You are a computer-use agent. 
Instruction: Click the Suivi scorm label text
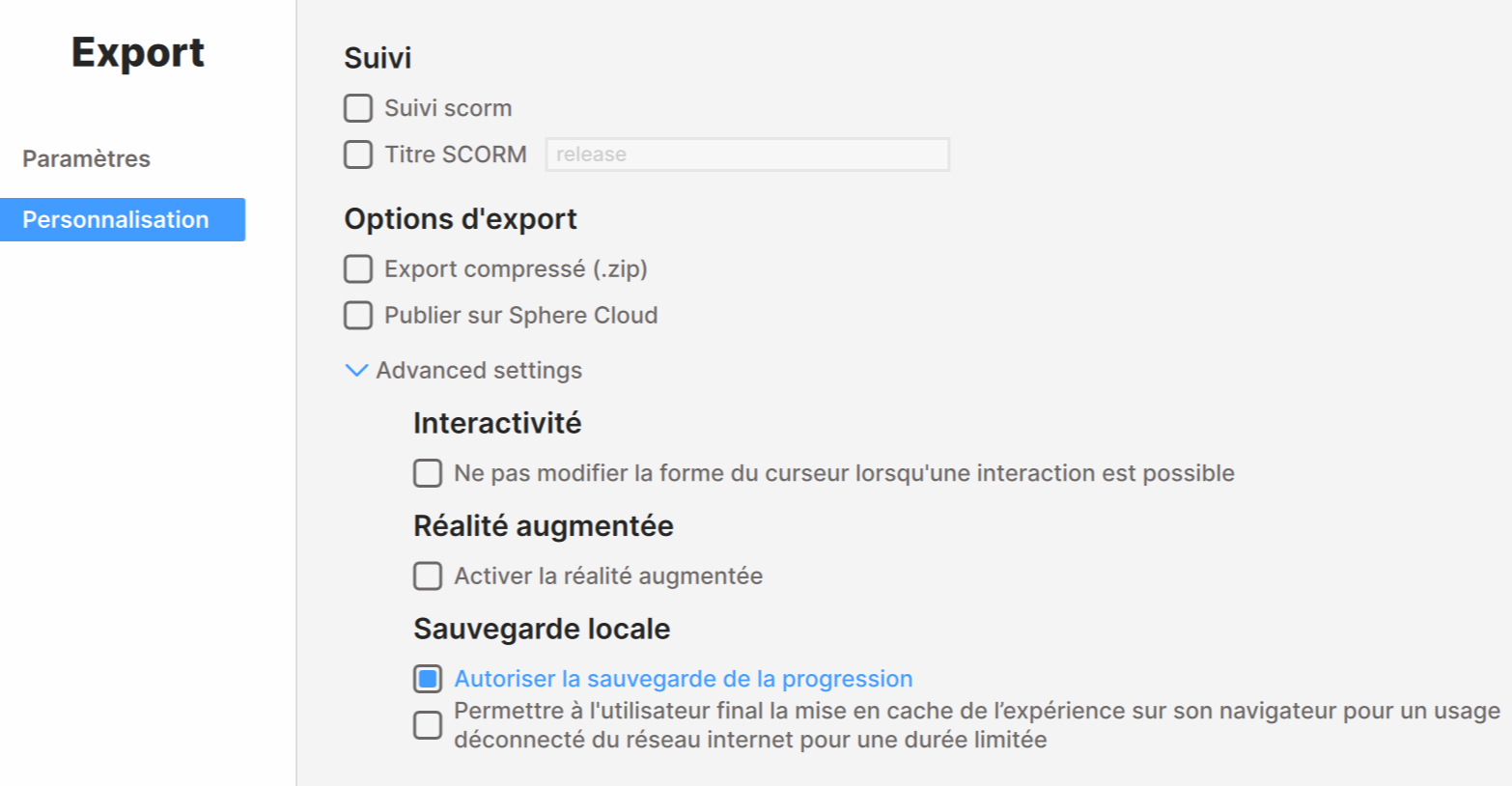[x=448, y=108]
